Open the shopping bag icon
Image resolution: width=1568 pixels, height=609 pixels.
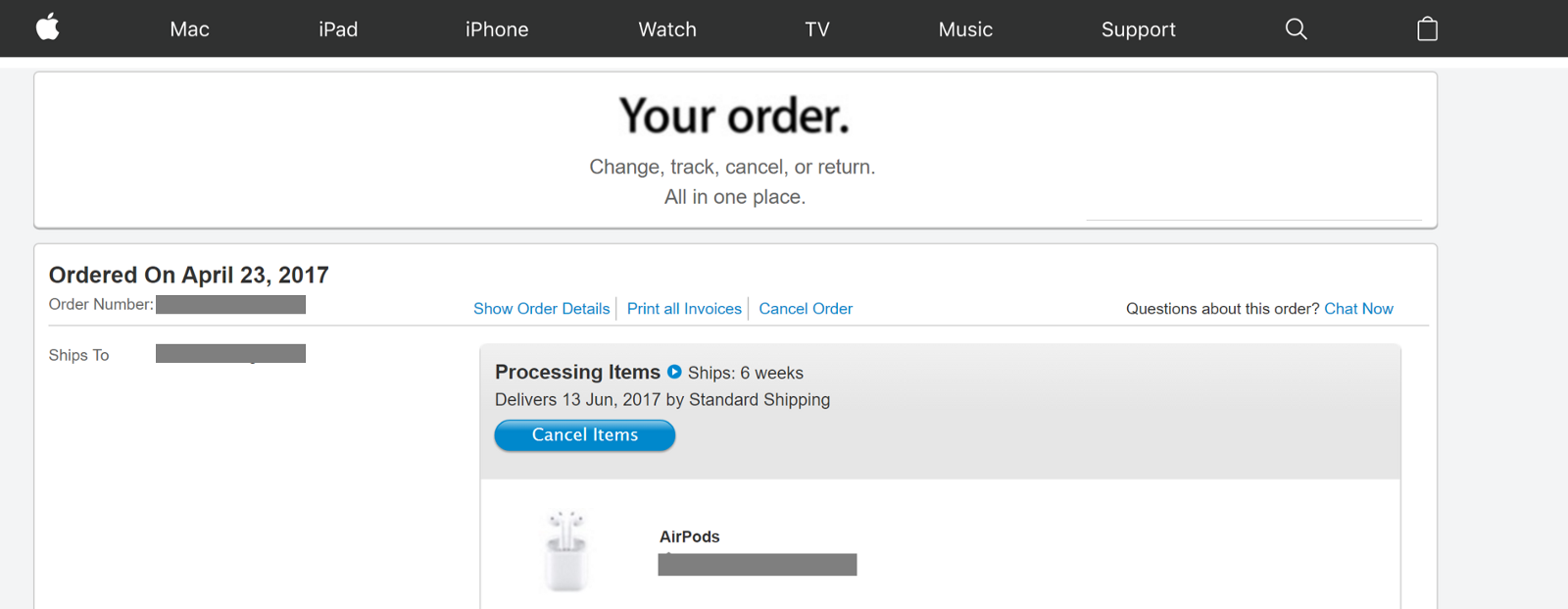point(1427,29)
